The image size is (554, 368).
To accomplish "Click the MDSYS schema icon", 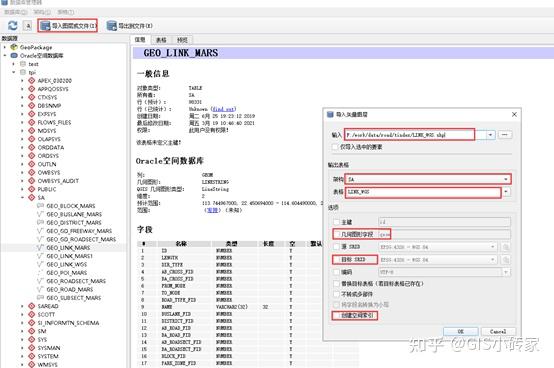I will (x=31, y=131).
